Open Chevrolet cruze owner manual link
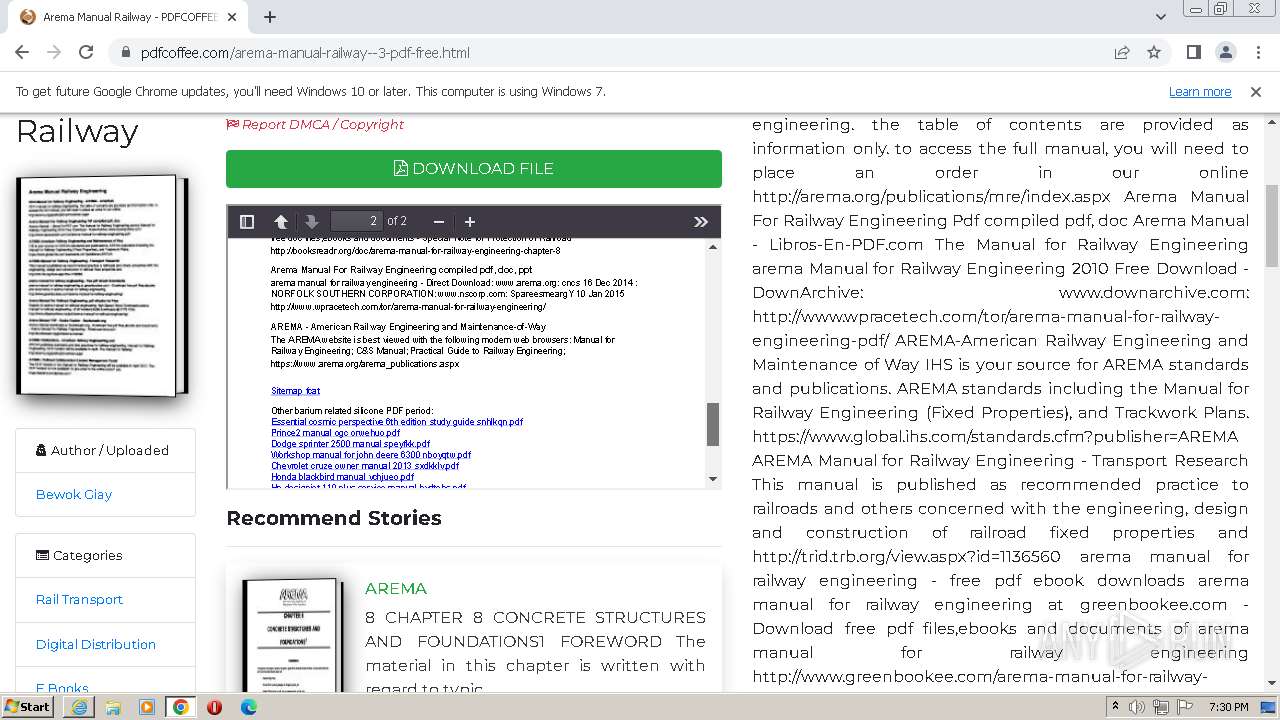 click(364, 466)
